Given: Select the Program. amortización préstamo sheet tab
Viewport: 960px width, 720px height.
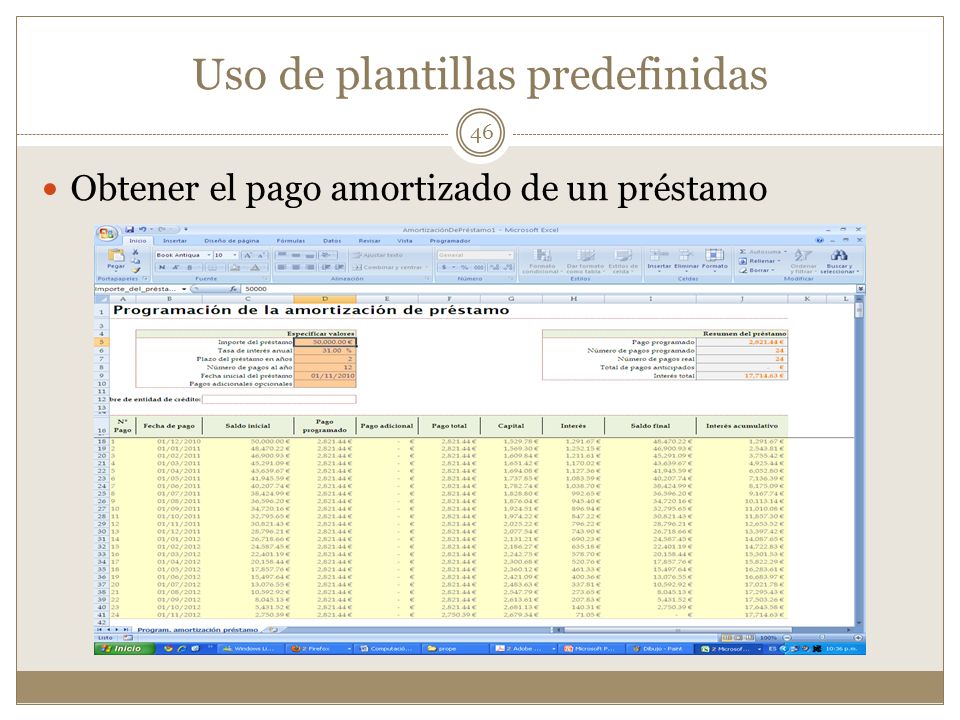Looking at the screenshot, I should coord(197,629).
